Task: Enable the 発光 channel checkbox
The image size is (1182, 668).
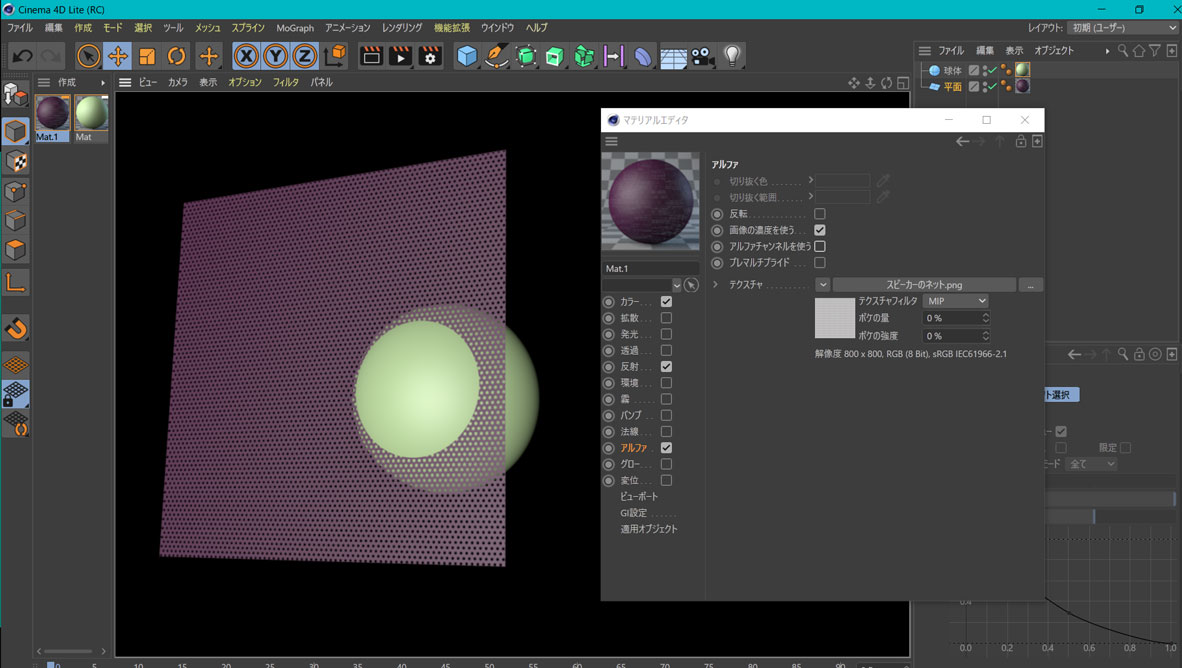Action: pyautogui.click(x=666, y=334)
